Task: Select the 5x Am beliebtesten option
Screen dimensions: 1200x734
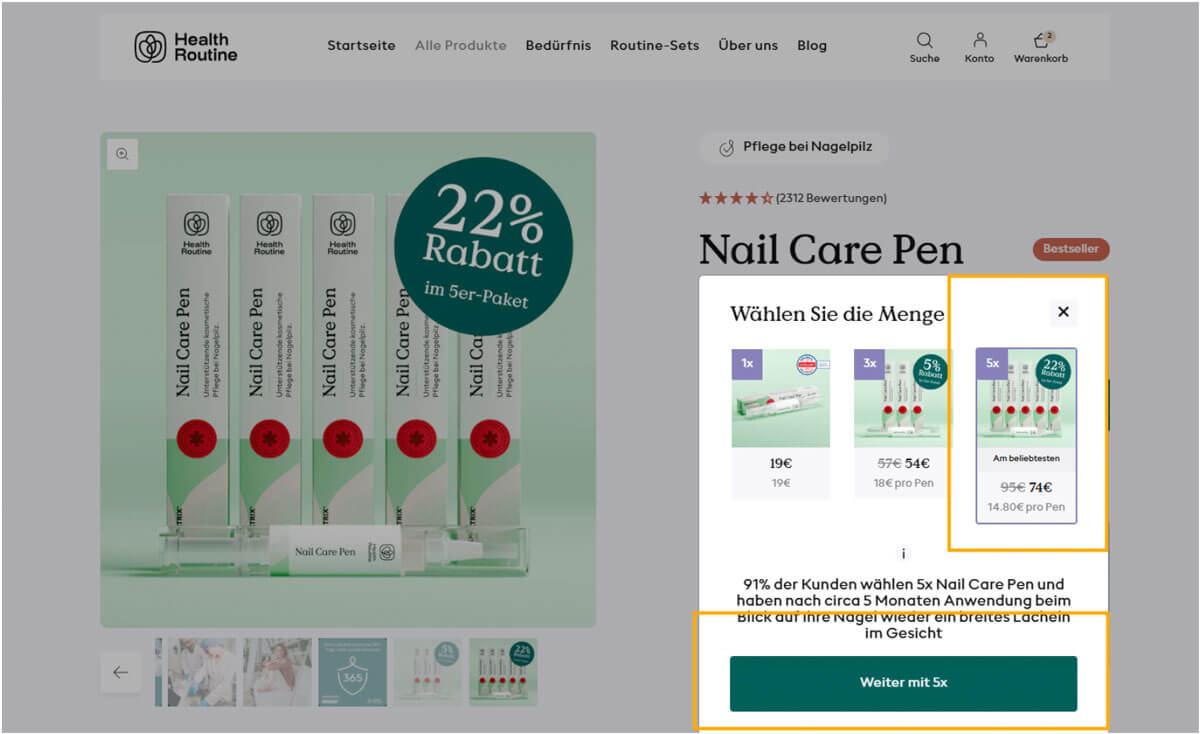Action: (x=1026, y=435)
